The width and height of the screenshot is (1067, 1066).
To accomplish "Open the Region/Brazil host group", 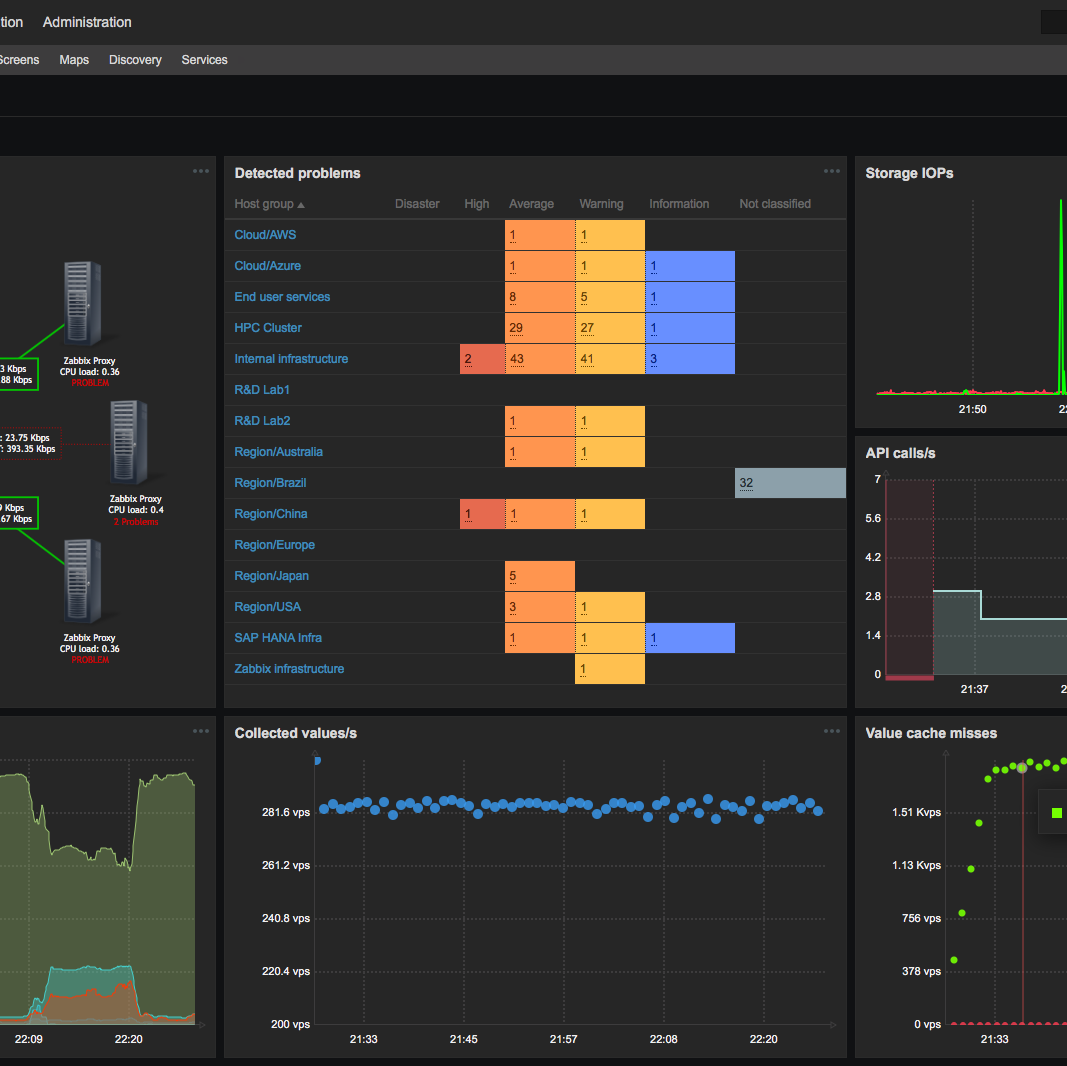I will 270,483.
